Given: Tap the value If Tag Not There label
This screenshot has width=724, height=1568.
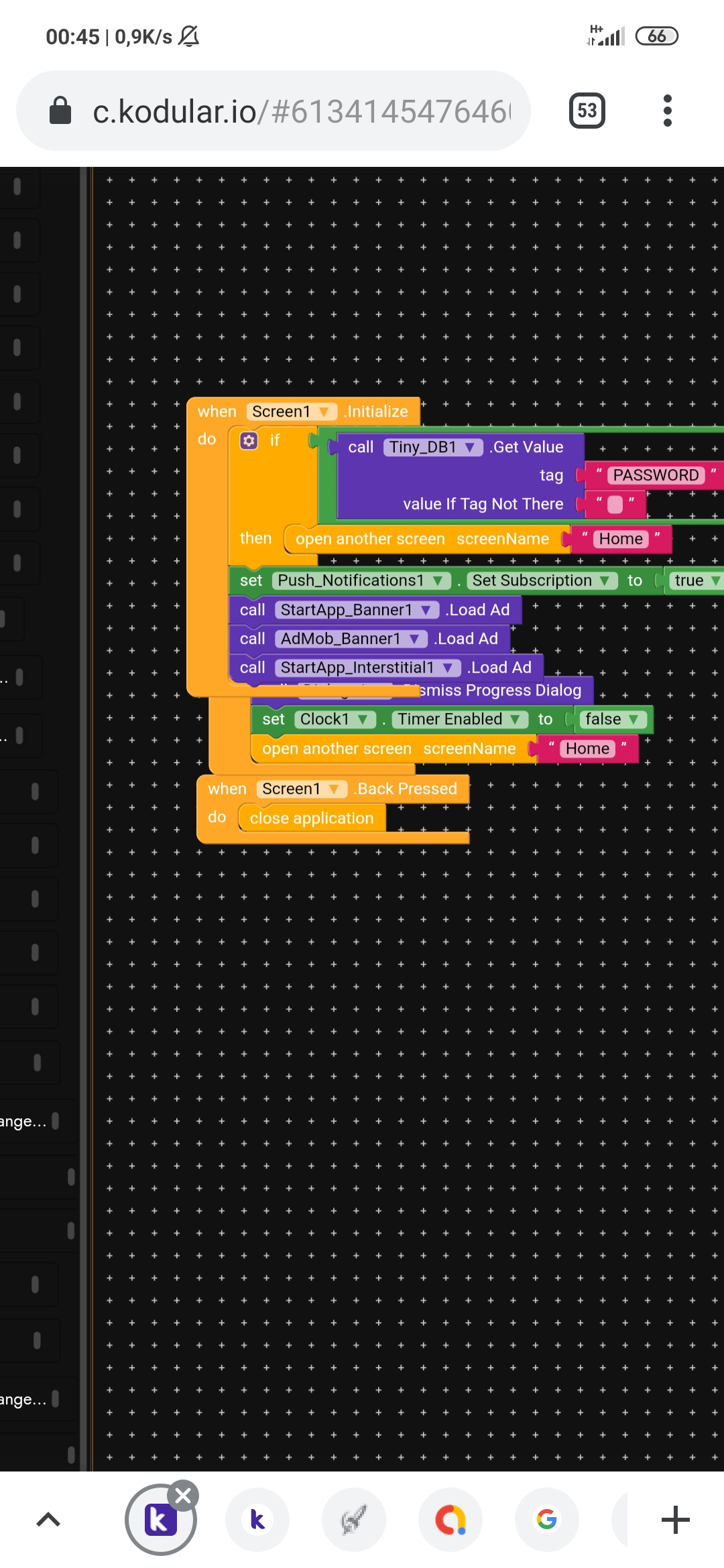Looking at the screenshot, I should coord(483,504).
